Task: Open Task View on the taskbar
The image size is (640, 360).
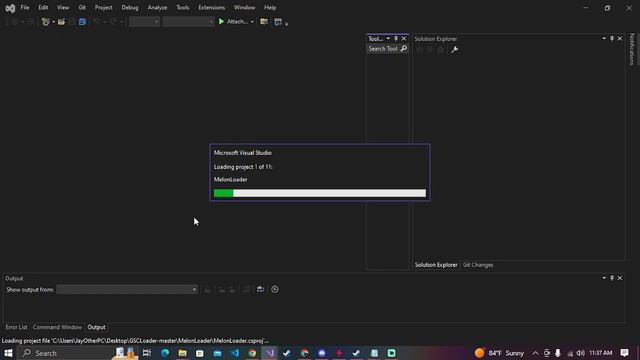Action: [x=147, y=353]
